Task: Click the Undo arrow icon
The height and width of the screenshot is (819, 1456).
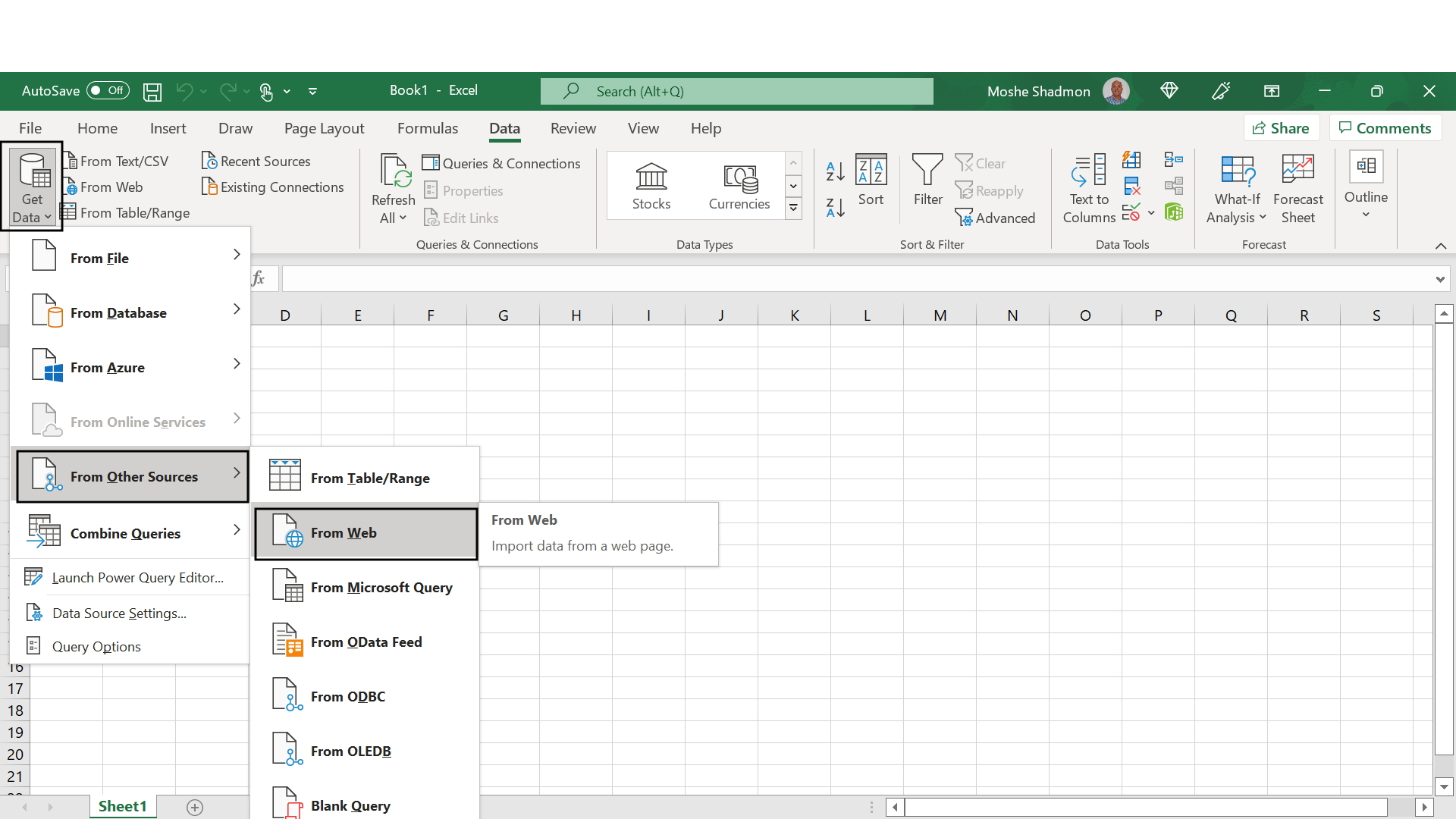Action: point(184,91)
